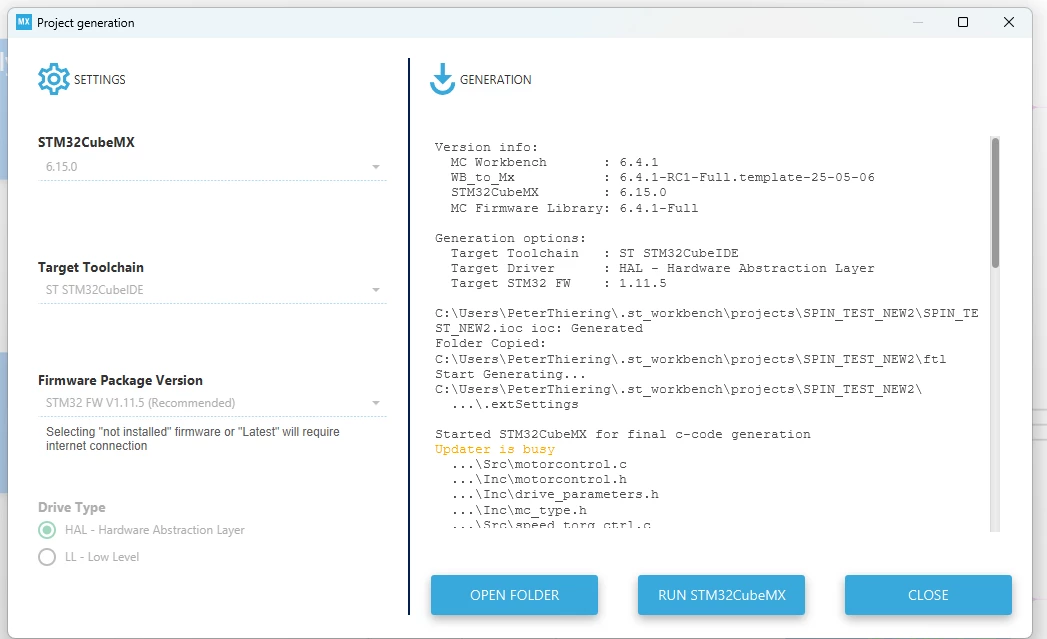The width and height of the screenshot is (1047, 639).
Task: Click the settings gear icon
Action: [53, 79]
